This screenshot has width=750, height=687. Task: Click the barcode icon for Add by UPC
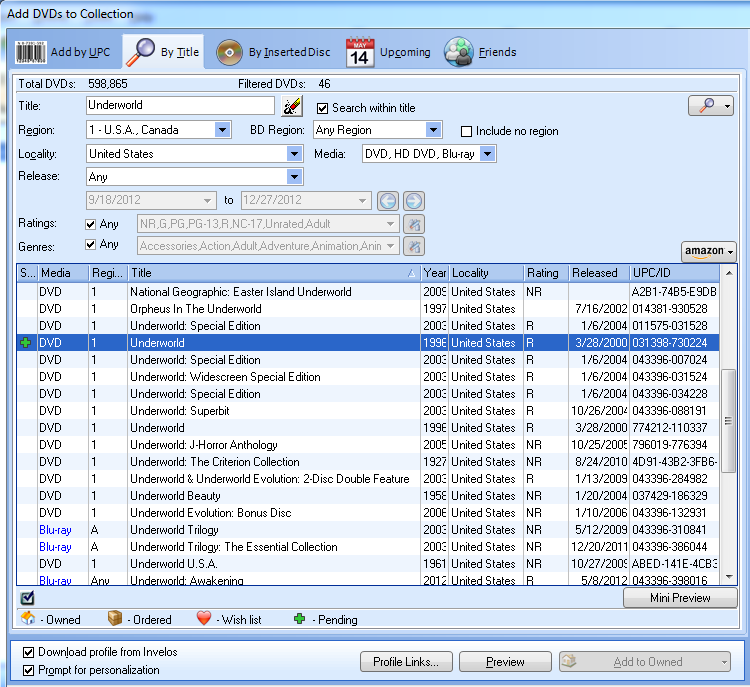(x=31, y=52)
